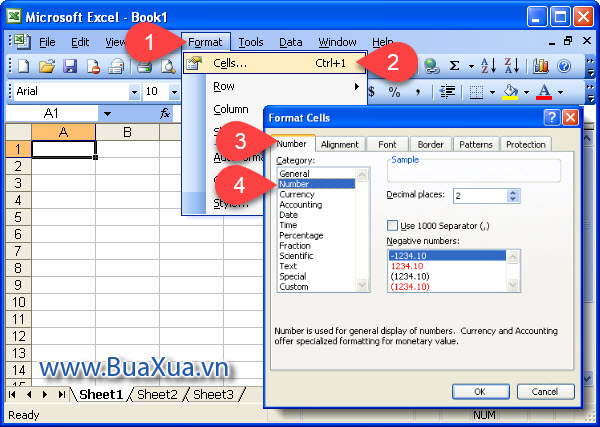The width and height of the screenshot is (600, 427).
Task: Switch to the Border tab
Action: [430, 145]
